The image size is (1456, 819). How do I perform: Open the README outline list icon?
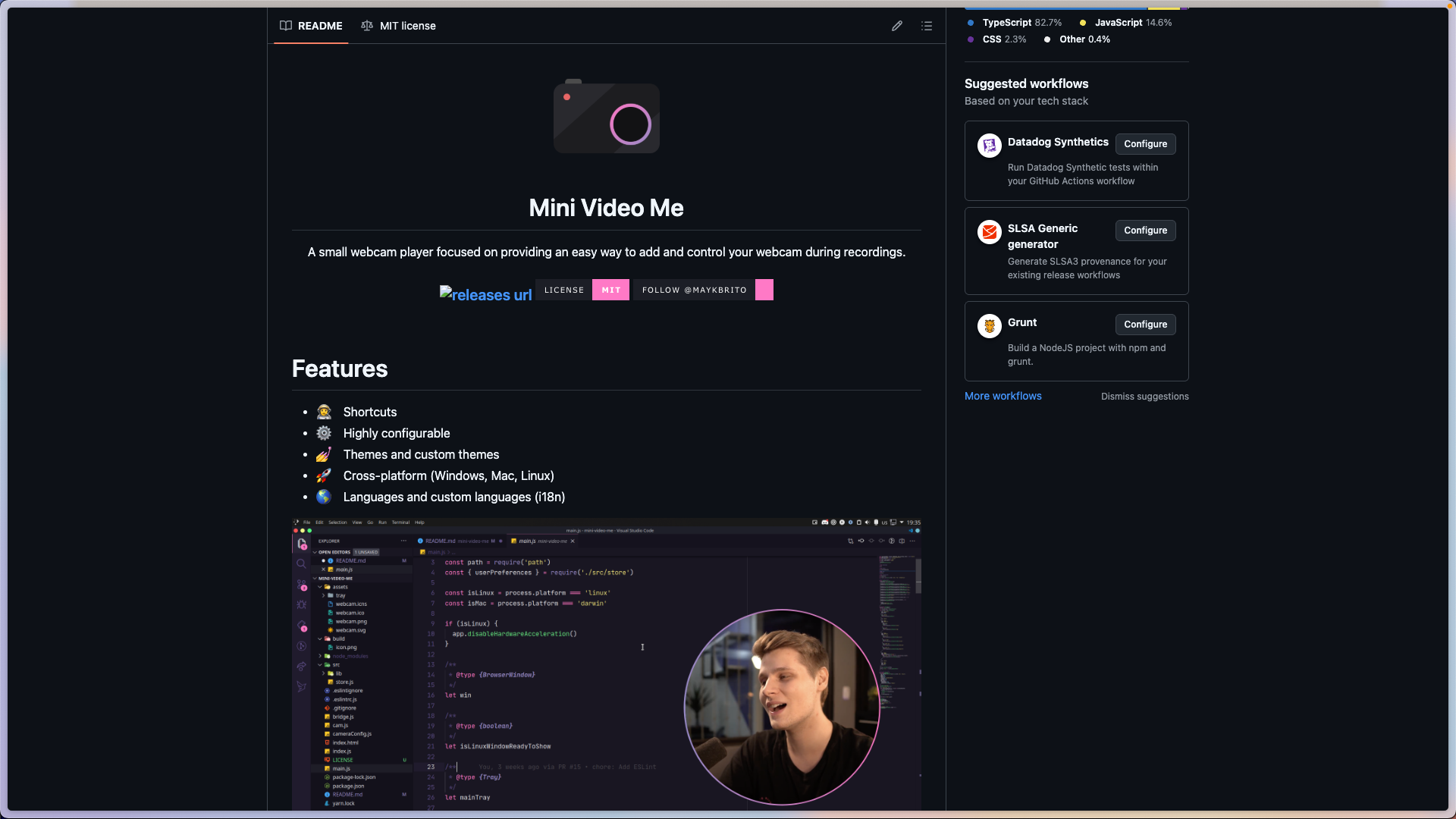[x=927, y=26]
